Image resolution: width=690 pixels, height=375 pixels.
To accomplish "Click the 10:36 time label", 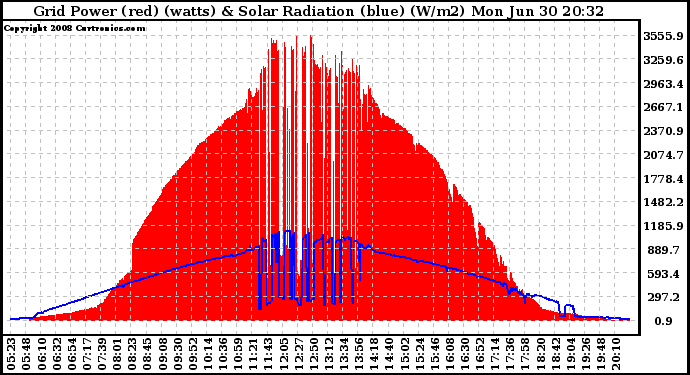I will [223, 354].
